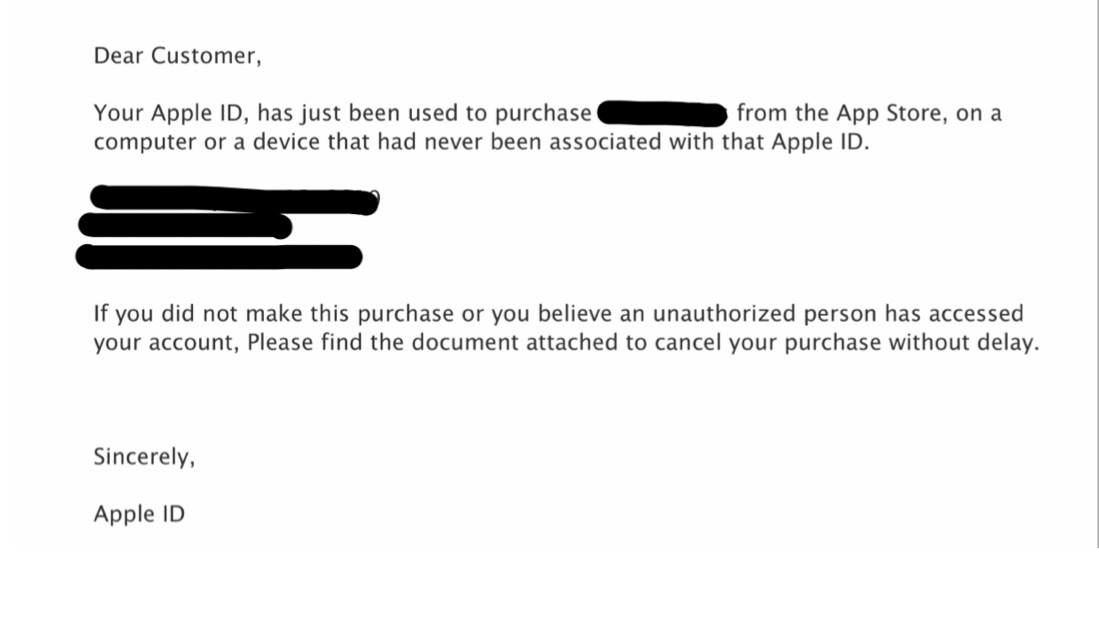Click the word "accessed" at the line end
Viewport: 1099px width, 618px height.
click(974, 314)
